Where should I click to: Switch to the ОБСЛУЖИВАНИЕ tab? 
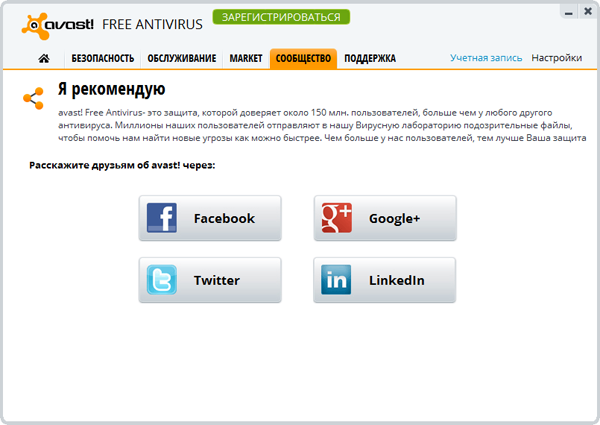[x=182, y=59]
